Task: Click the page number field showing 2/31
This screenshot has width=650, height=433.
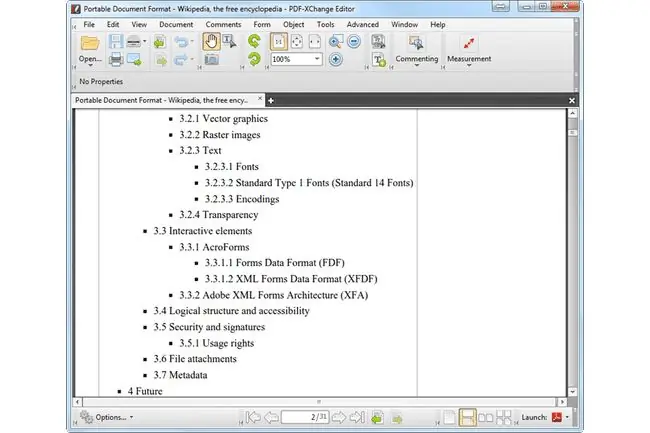Action: tap(305, 417)
